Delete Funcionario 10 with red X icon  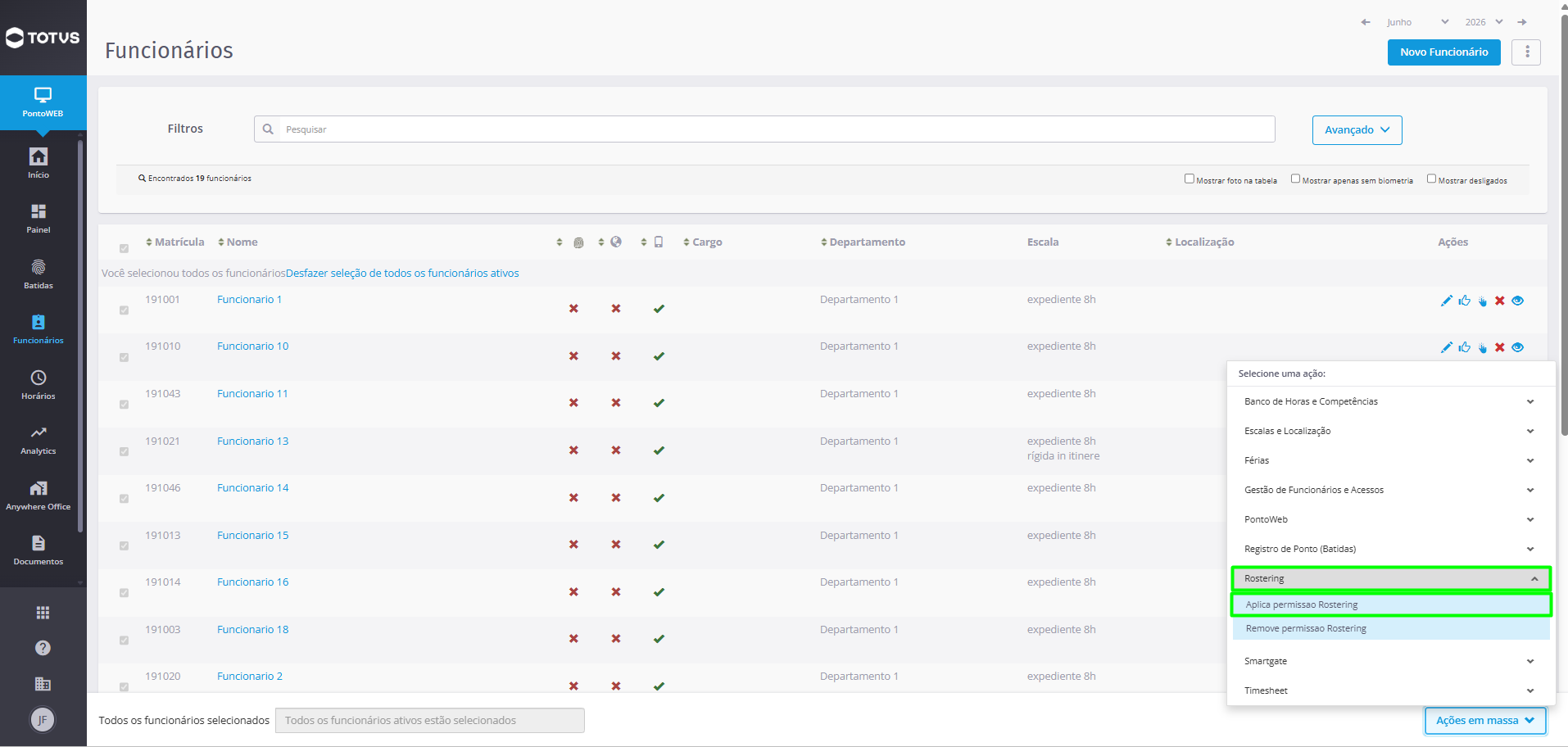(x=1499, y=347)
